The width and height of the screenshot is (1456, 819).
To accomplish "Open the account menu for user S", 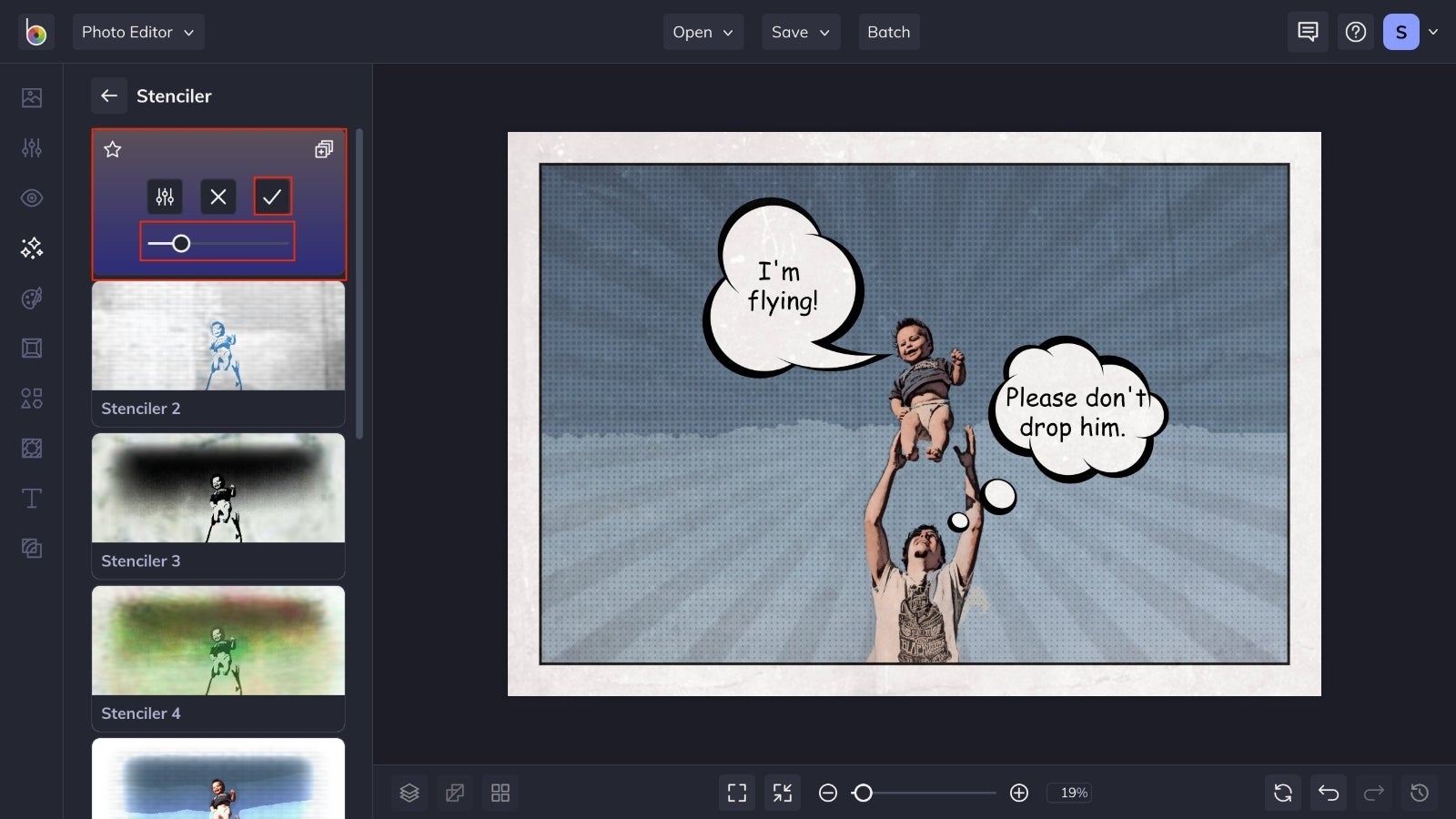I will pyautogui.click(x=1409, y=32).
